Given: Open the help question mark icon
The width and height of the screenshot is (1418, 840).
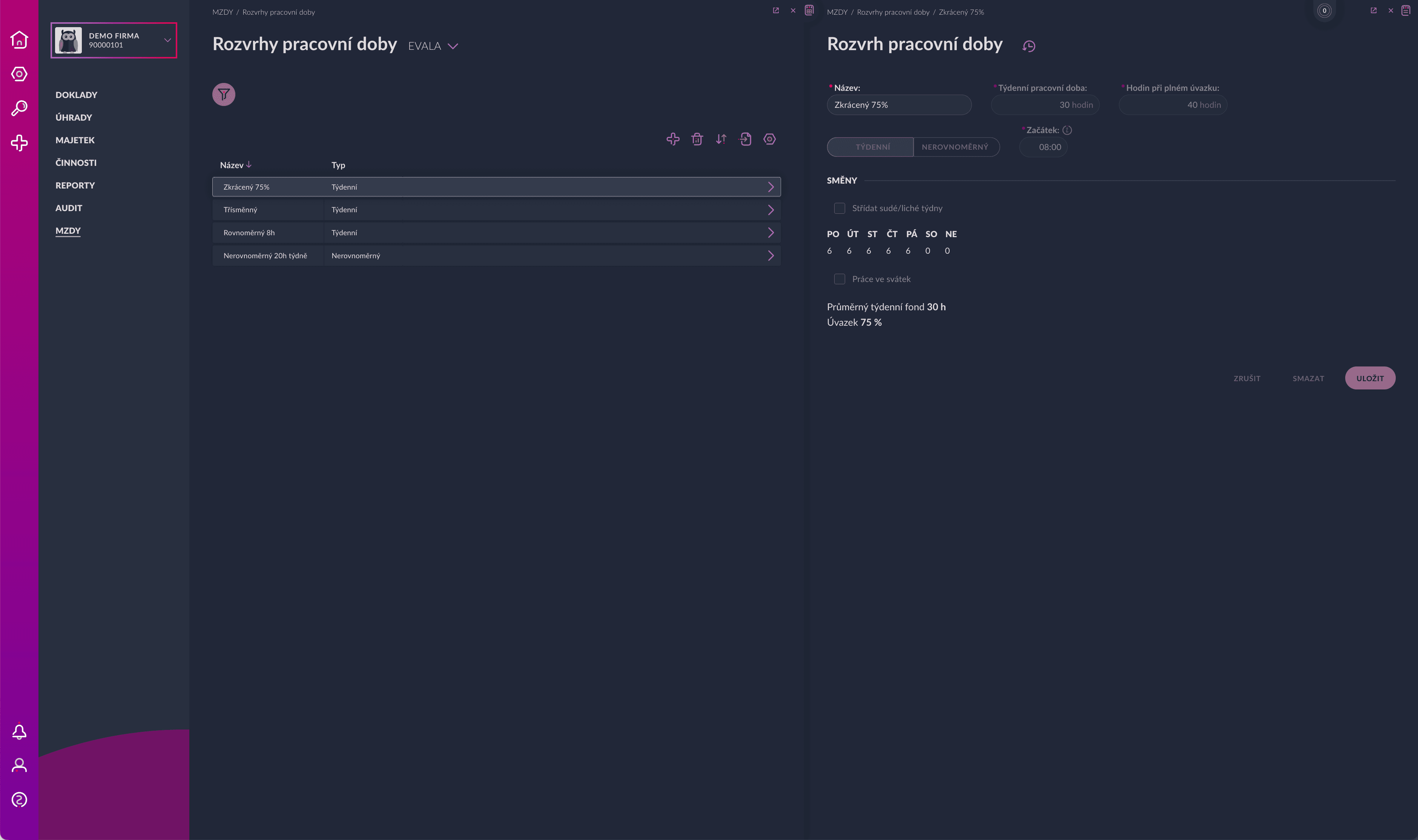Looking at the screenshot, I should click(19, 800).
